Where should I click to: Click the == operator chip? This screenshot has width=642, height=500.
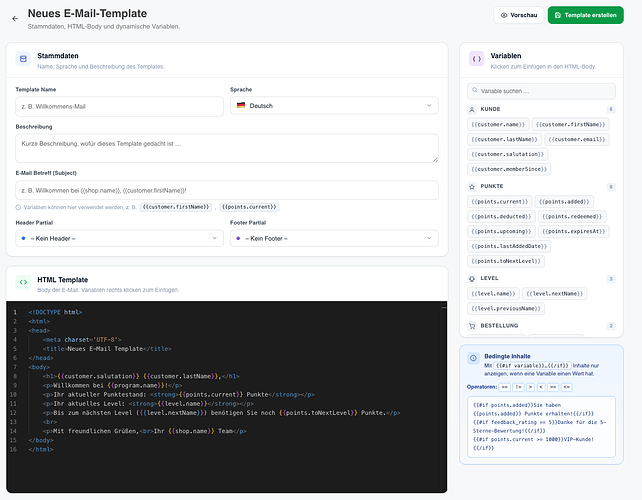pos(504,387)
